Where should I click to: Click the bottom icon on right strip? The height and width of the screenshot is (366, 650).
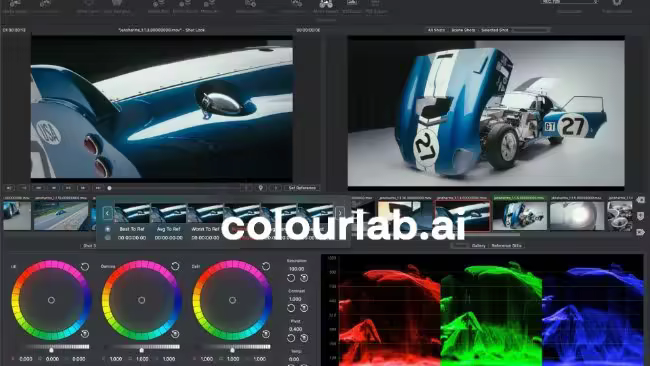click(640, 232)
